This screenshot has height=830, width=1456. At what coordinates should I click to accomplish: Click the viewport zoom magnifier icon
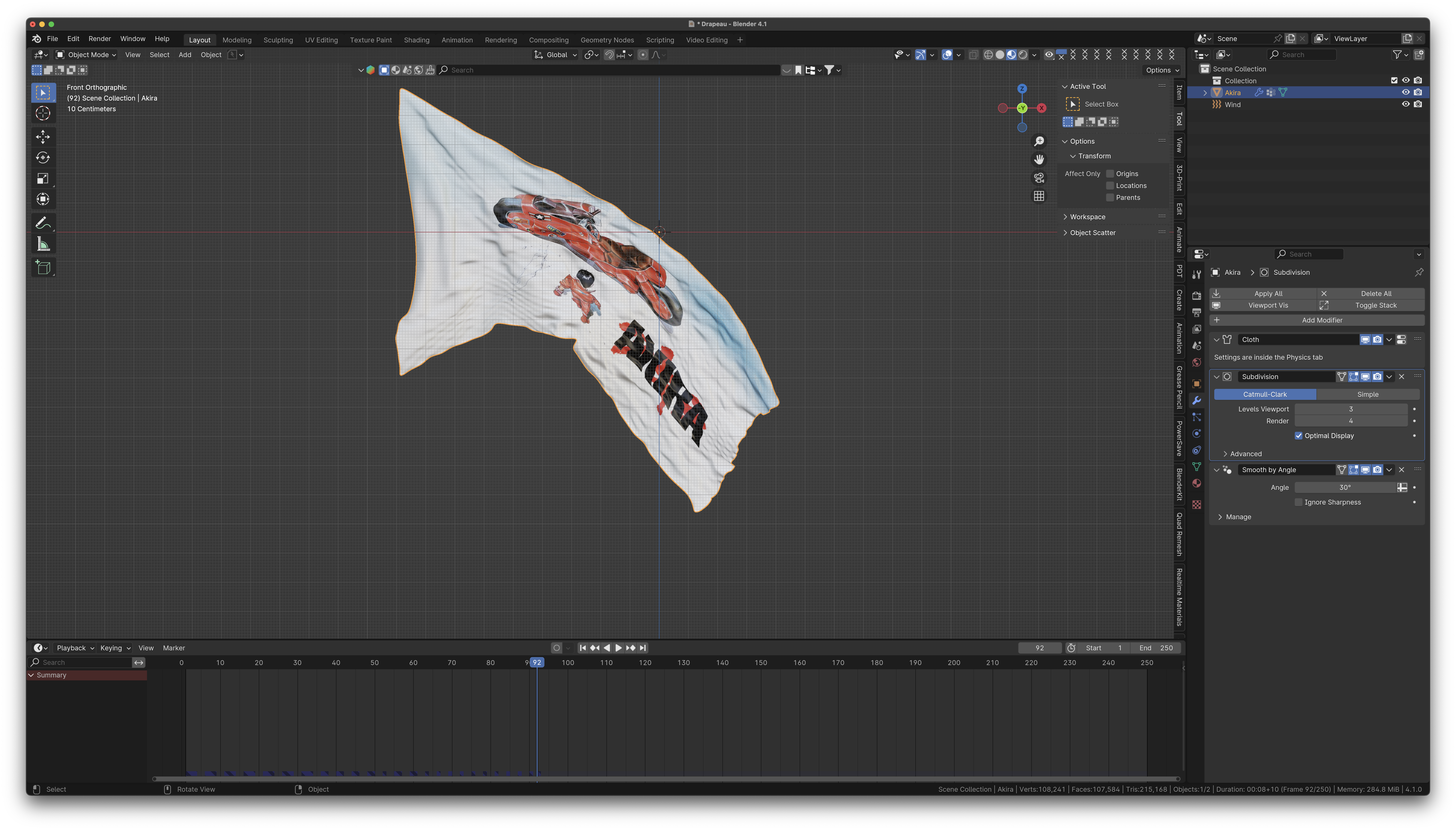[1039, 141]
